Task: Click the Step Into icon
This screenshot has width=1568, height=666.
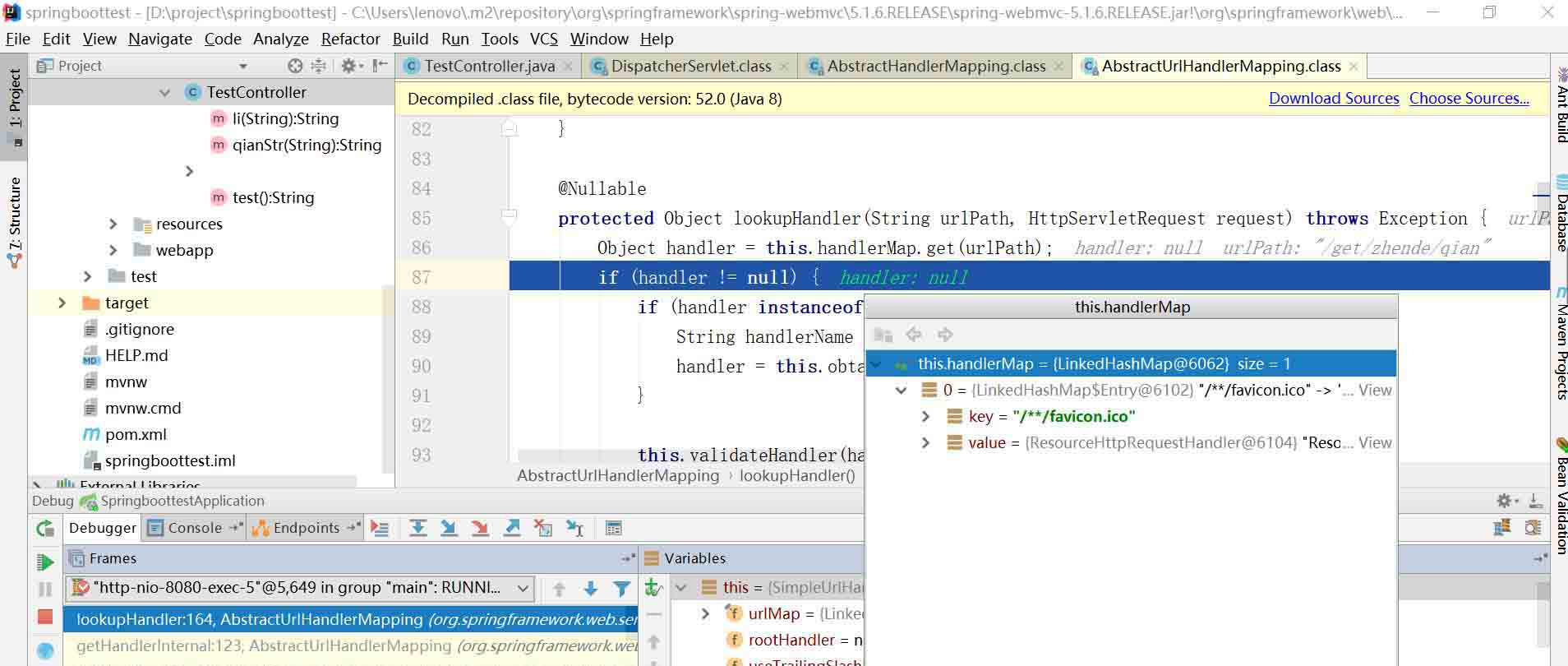Action: pos(449,528)
